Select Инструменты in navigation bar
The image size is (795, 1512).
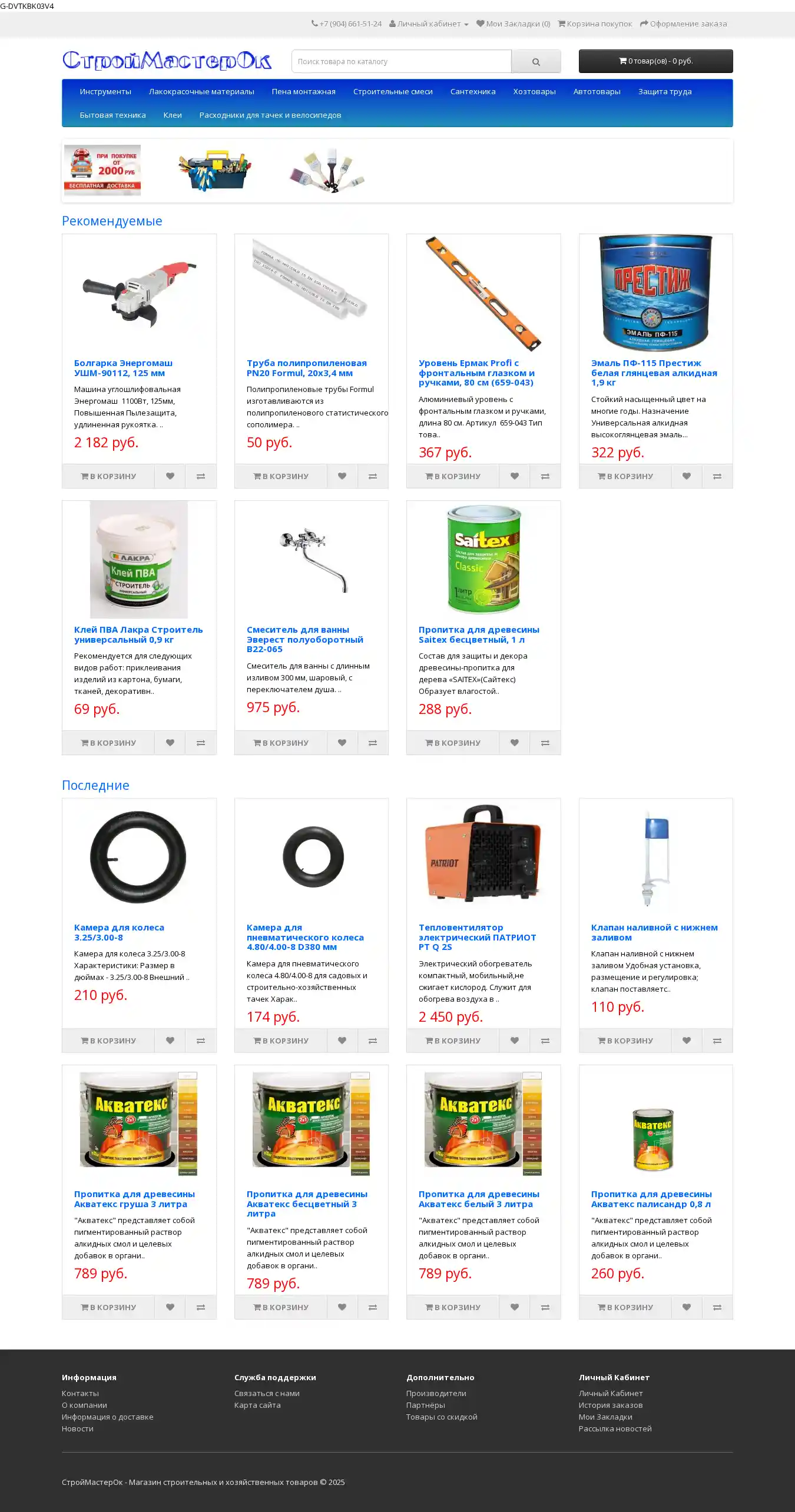[105, 92]
